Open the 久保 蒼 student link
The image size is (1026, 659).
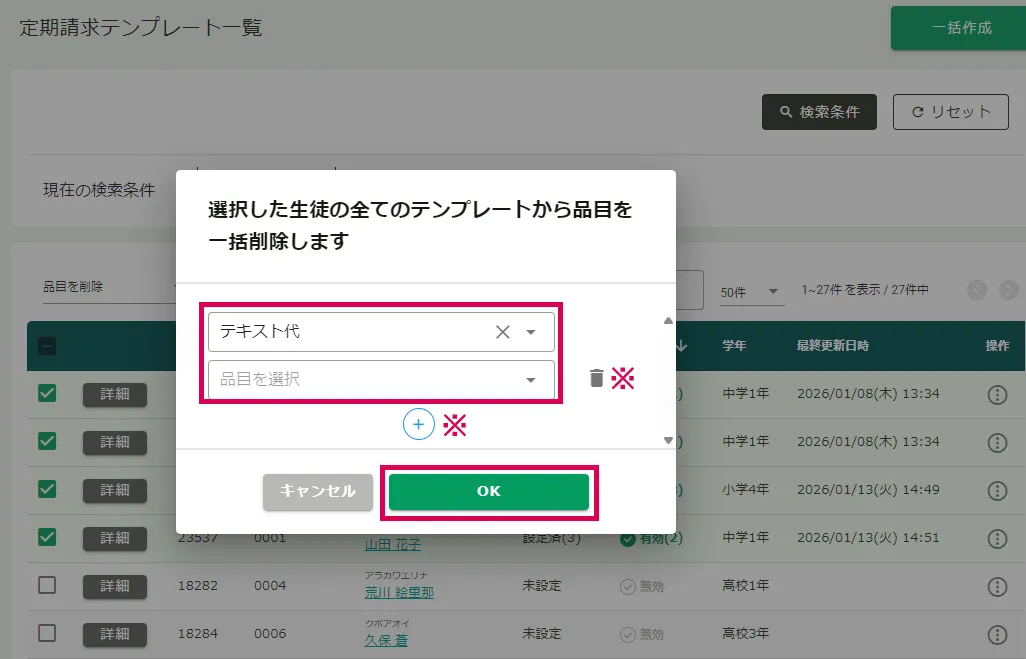(385, 641)
